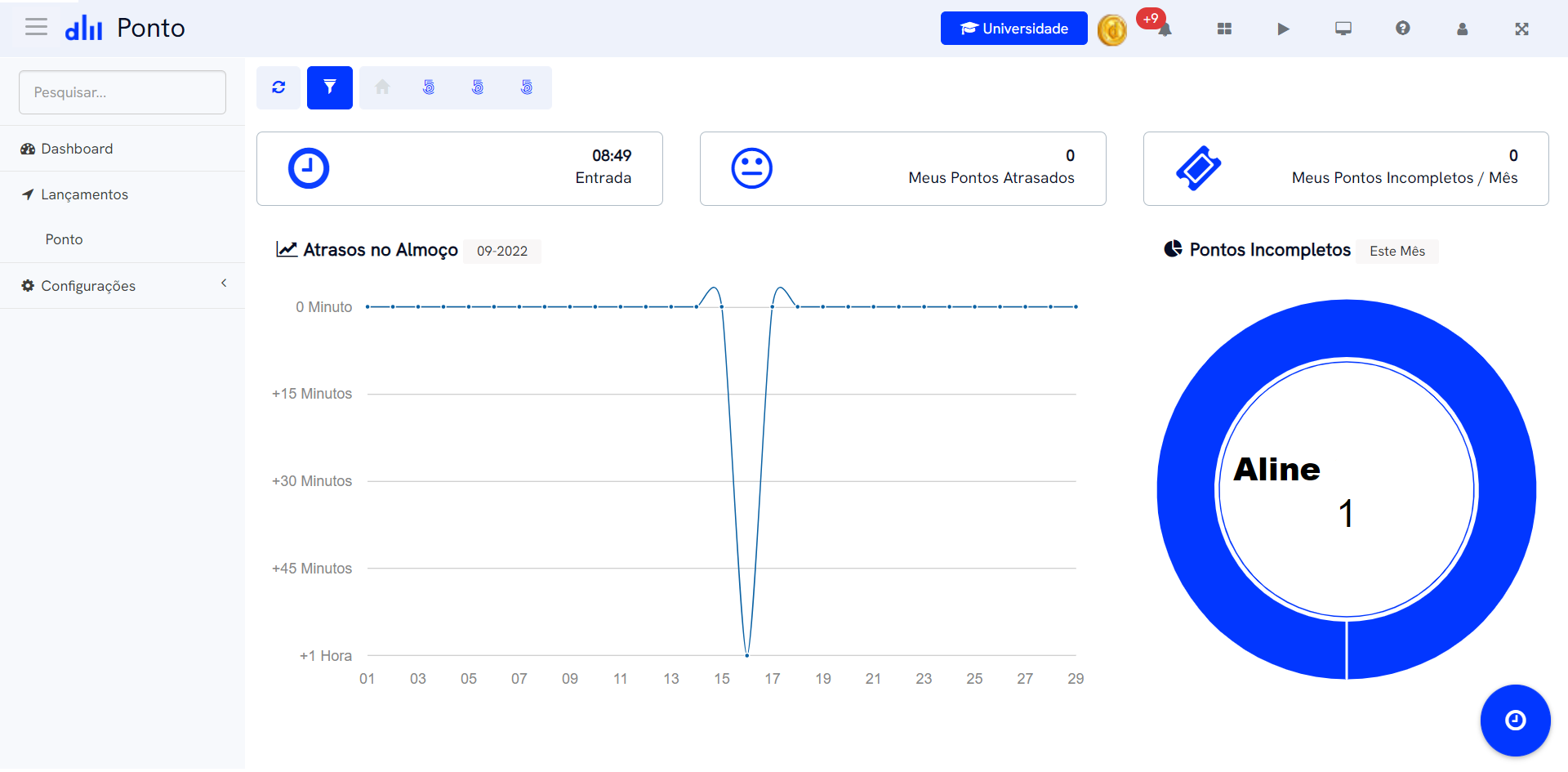Image resolution: width=1568 pixels, height=772 pixels.
Task: Expand Configurações with the chevron arrow
Action: (224, 283)
